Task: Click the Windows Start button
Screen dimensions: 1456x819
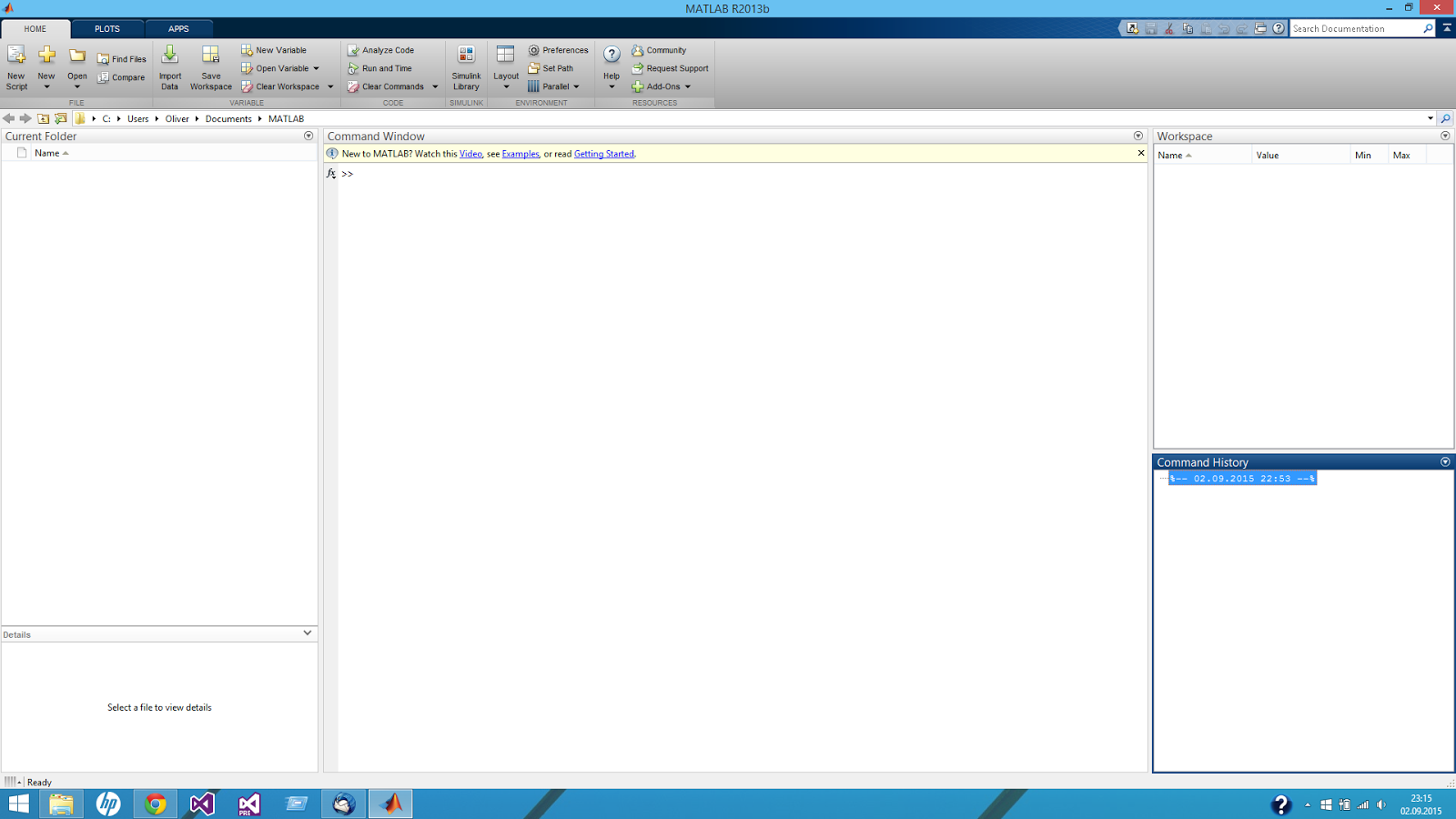Action: click(x=18, y=804)
